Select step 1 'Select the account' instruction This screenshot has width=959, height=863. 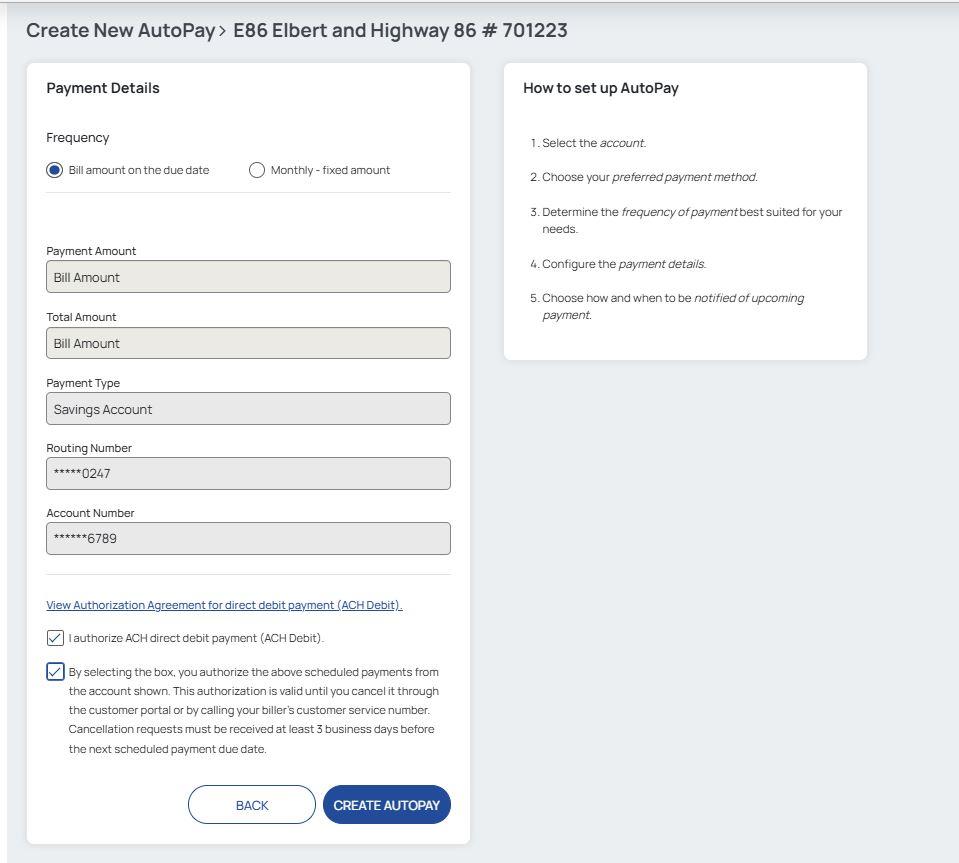click(593, 142)
